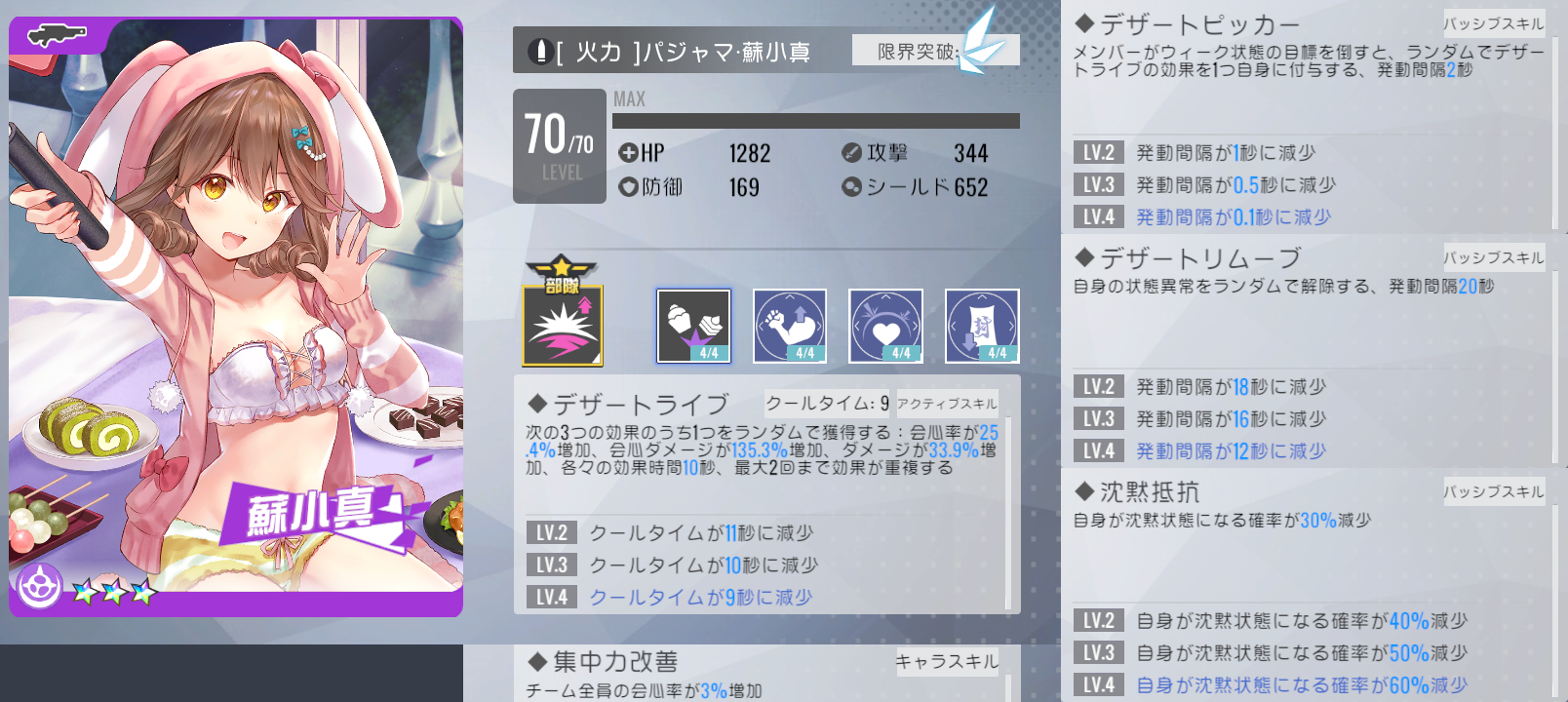Click the character rarity stars
1568x702 pixels.
[x=114, y=591]
